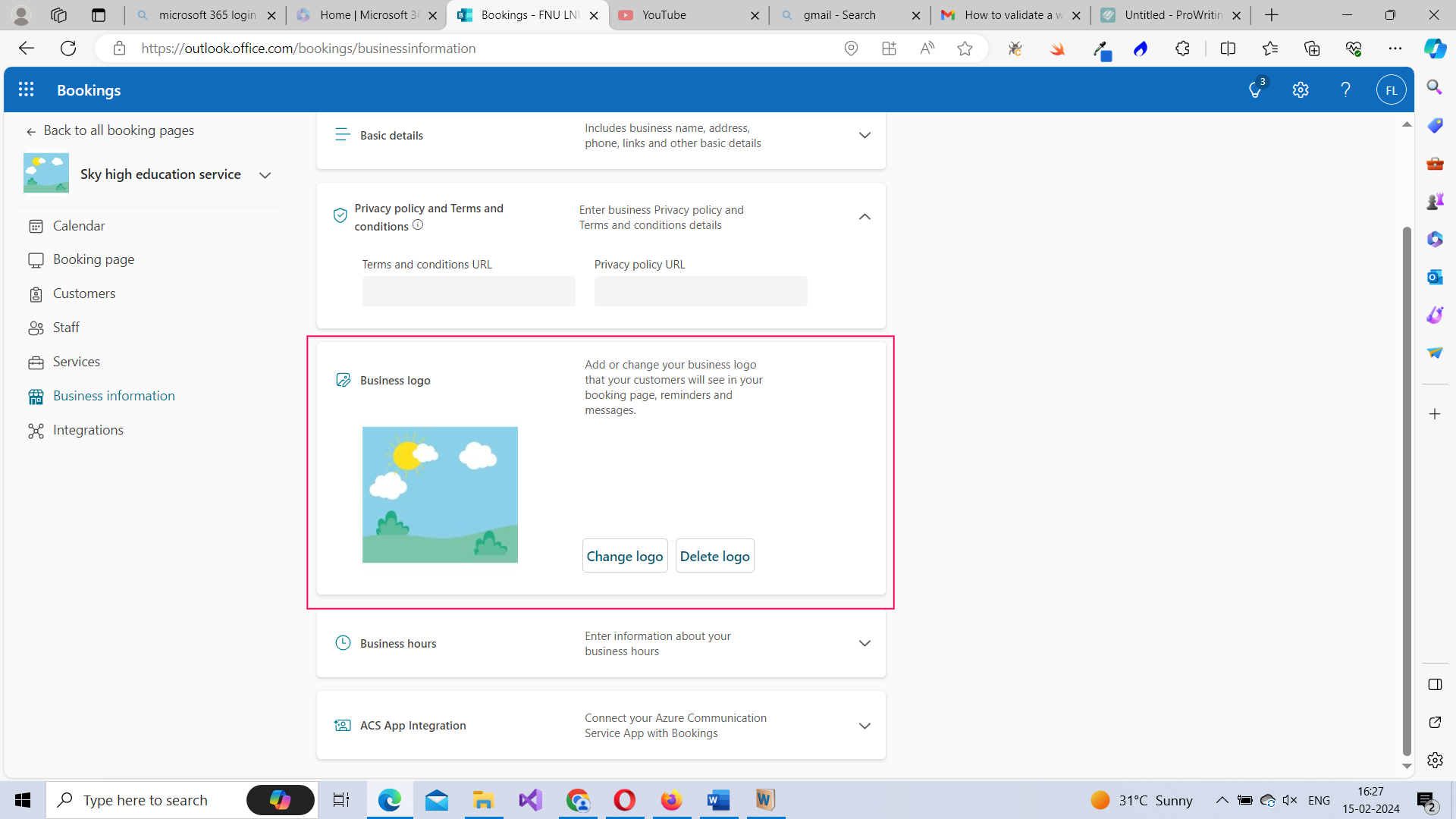Open the Booking page section
The height and width of the screenshot is (819, 1456).
tap(93, 259)
